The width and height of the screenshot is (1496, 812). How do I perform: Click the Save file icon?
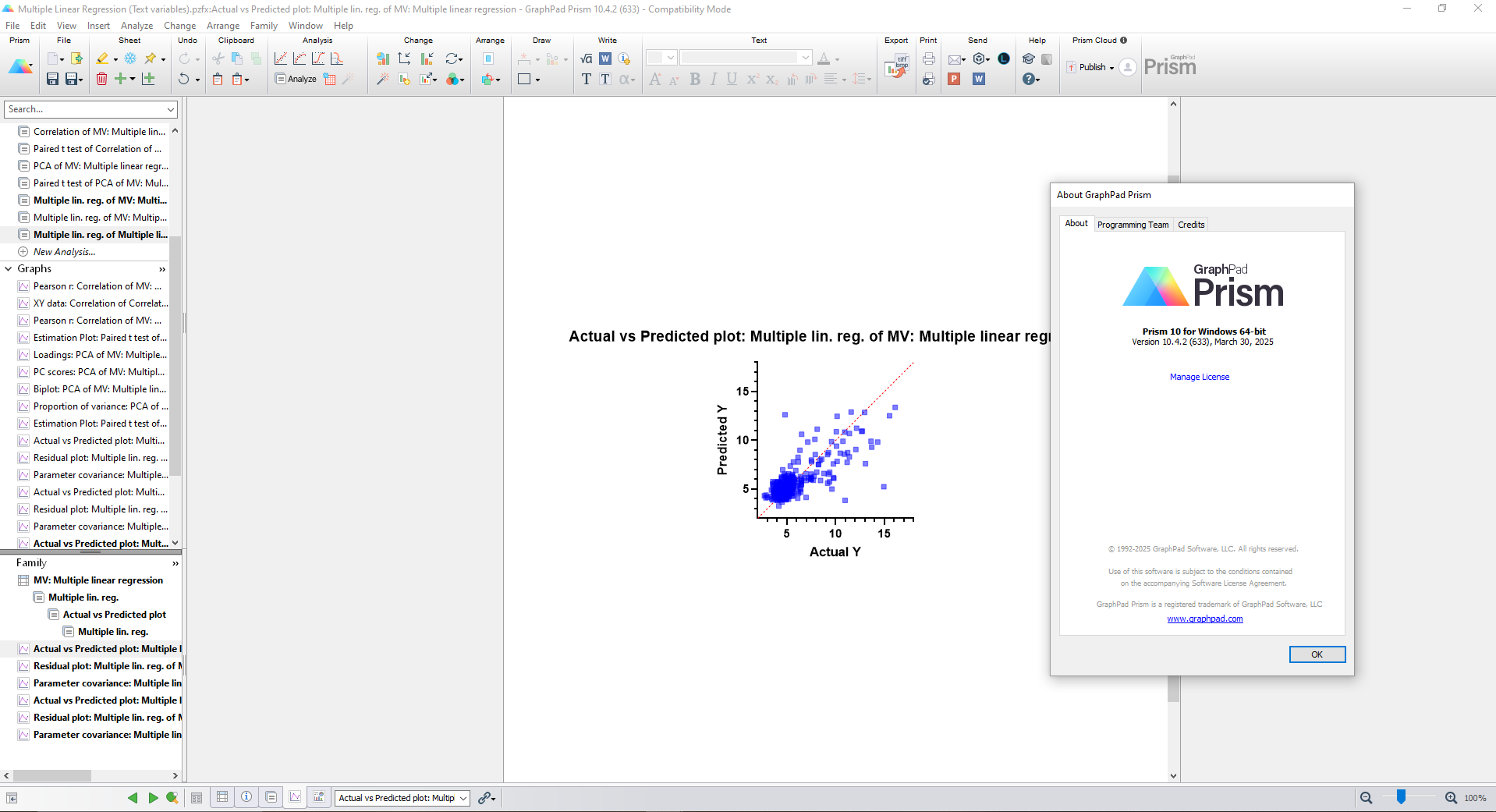pos(52,79)
